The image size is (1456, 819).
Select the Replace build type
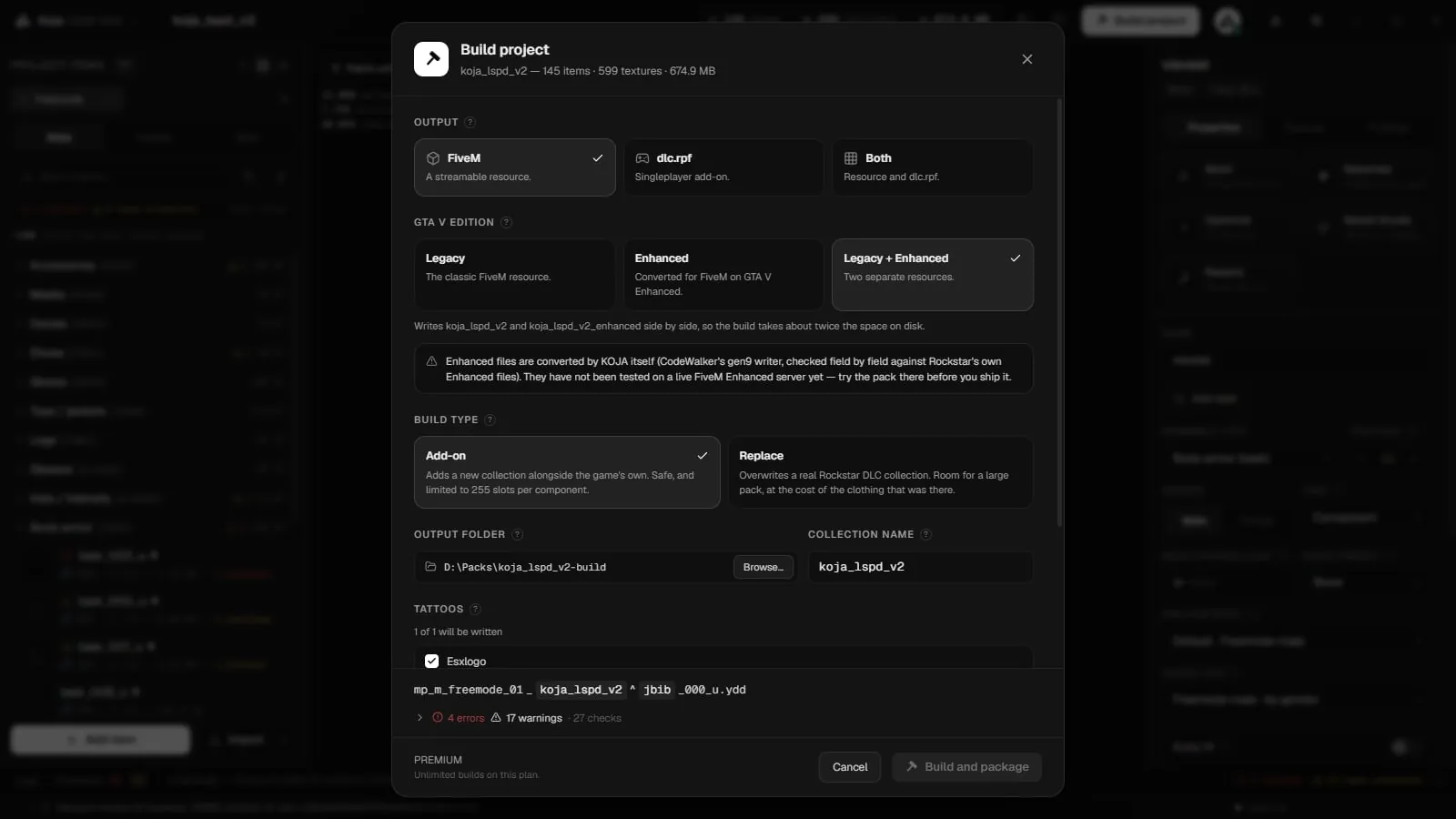(881, 472)
